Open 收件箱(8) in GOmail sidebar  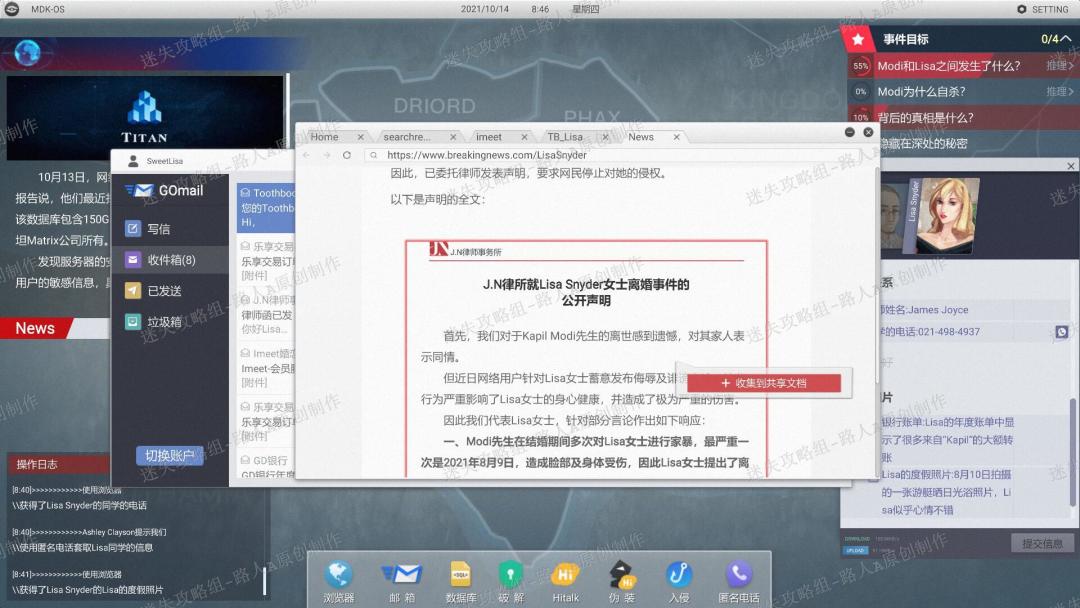point(170,260)
